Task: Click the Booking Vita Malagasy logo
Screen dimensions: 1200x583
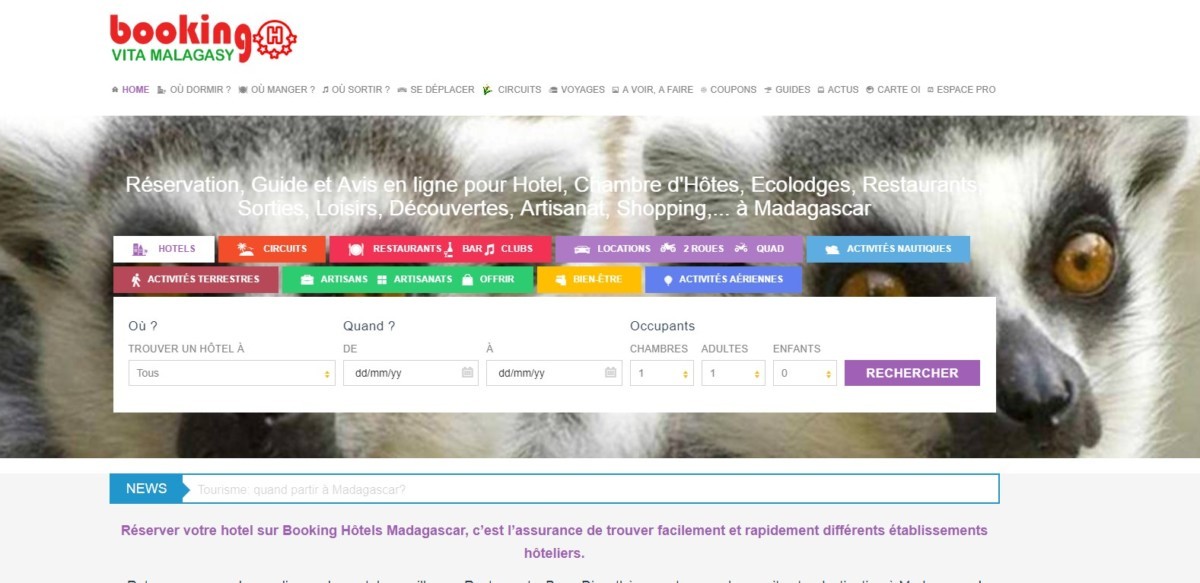Action: [203, 38]
